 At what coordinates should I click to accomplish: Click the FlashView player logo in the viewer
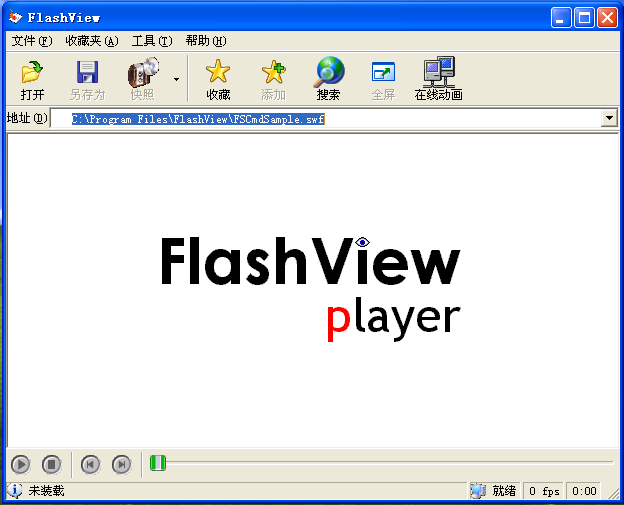point(311,289)
